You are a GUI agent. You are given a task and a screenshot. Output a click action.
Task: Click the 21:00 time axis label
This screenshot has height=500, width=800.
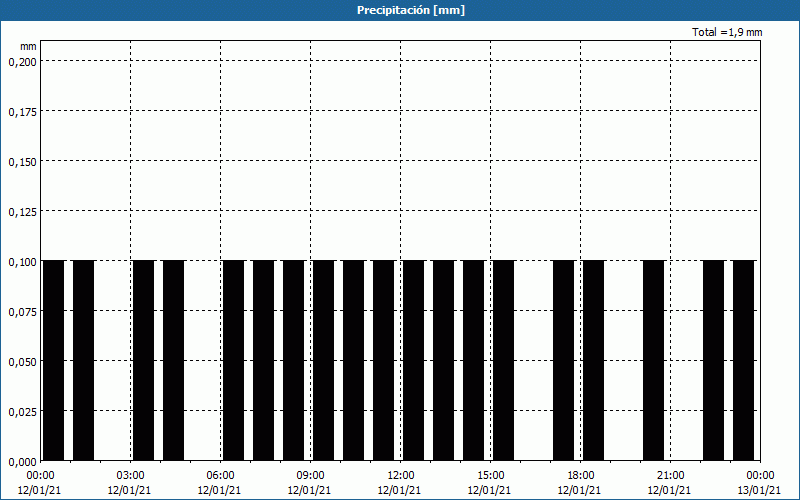tap(670, 476)
